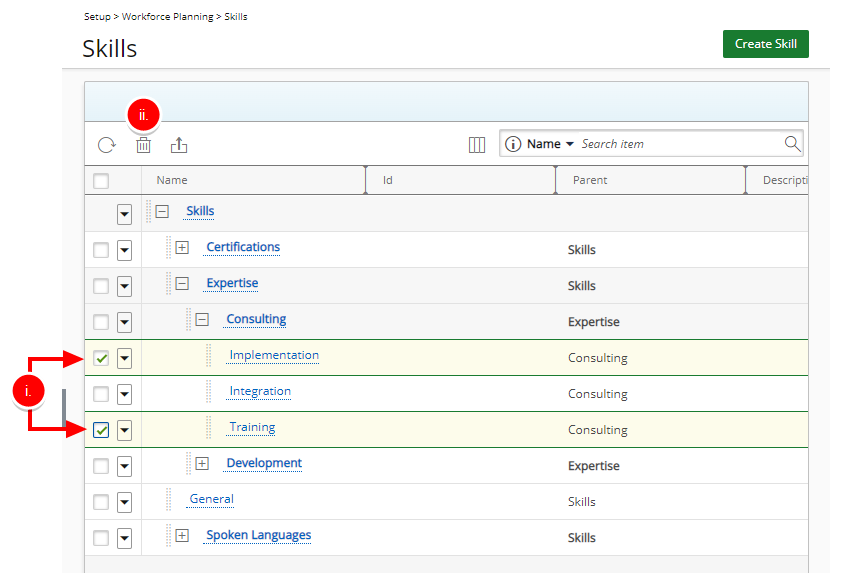The height and width of the screenshot is (585, 842).
Task: Expand the Certifications node
Action: (182, 247)
